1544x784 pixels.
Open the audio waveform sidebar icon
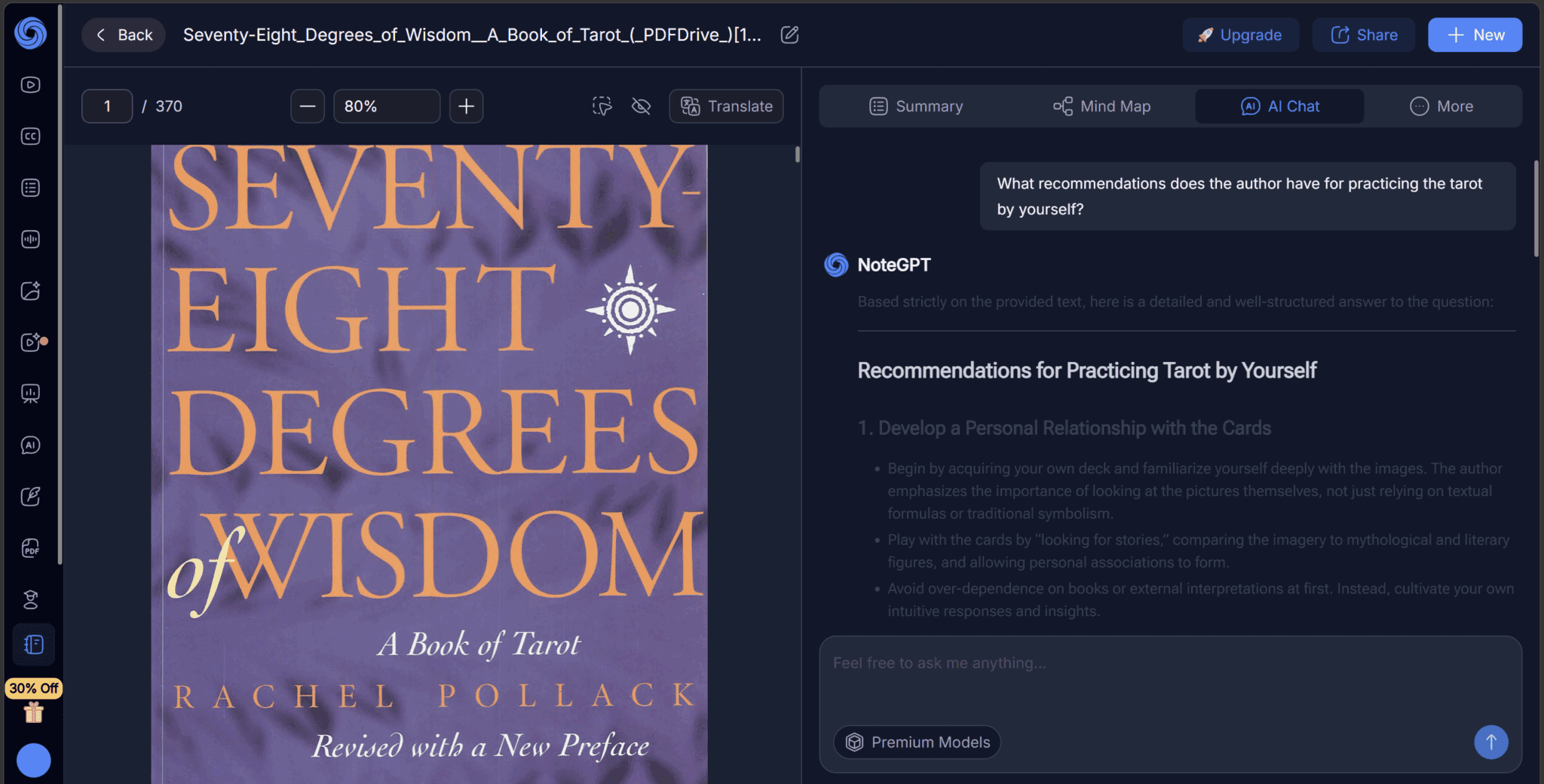pos(30,240)
